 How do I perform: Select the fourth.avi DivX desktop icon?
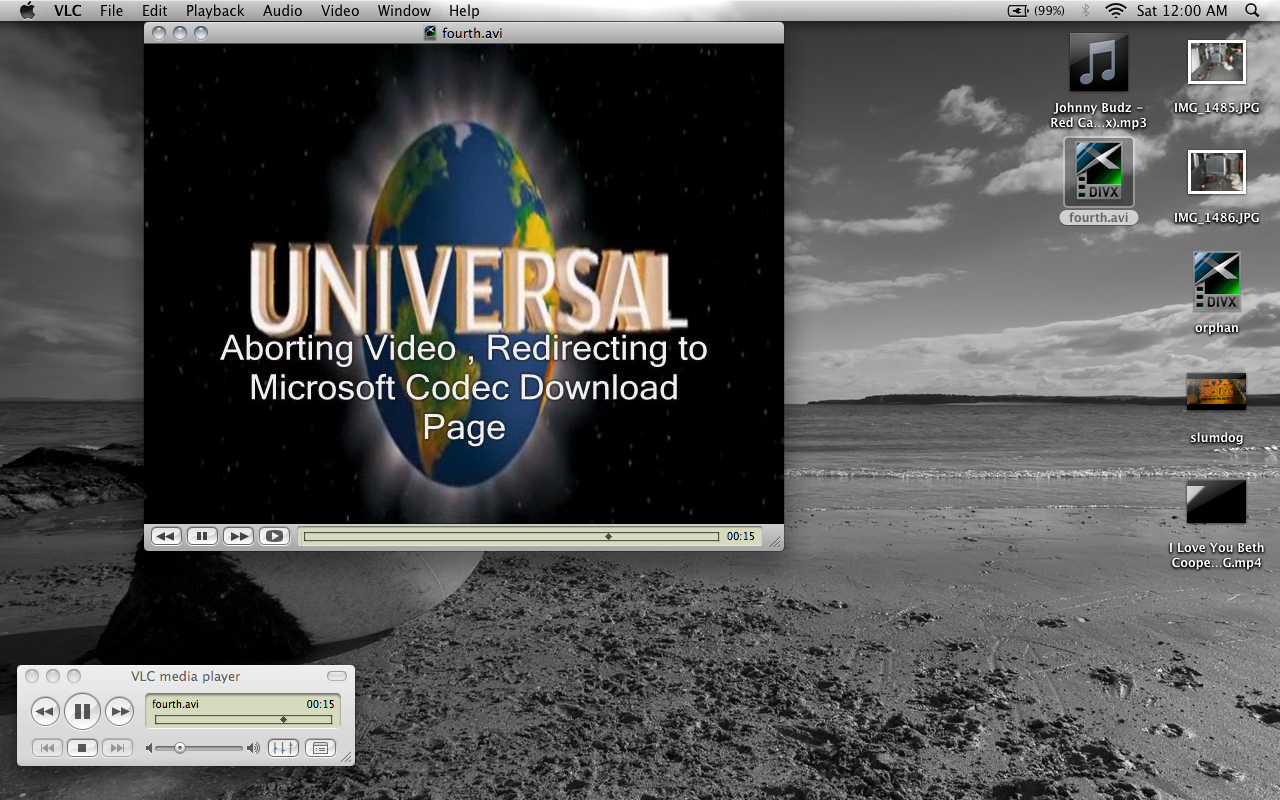1098,180
